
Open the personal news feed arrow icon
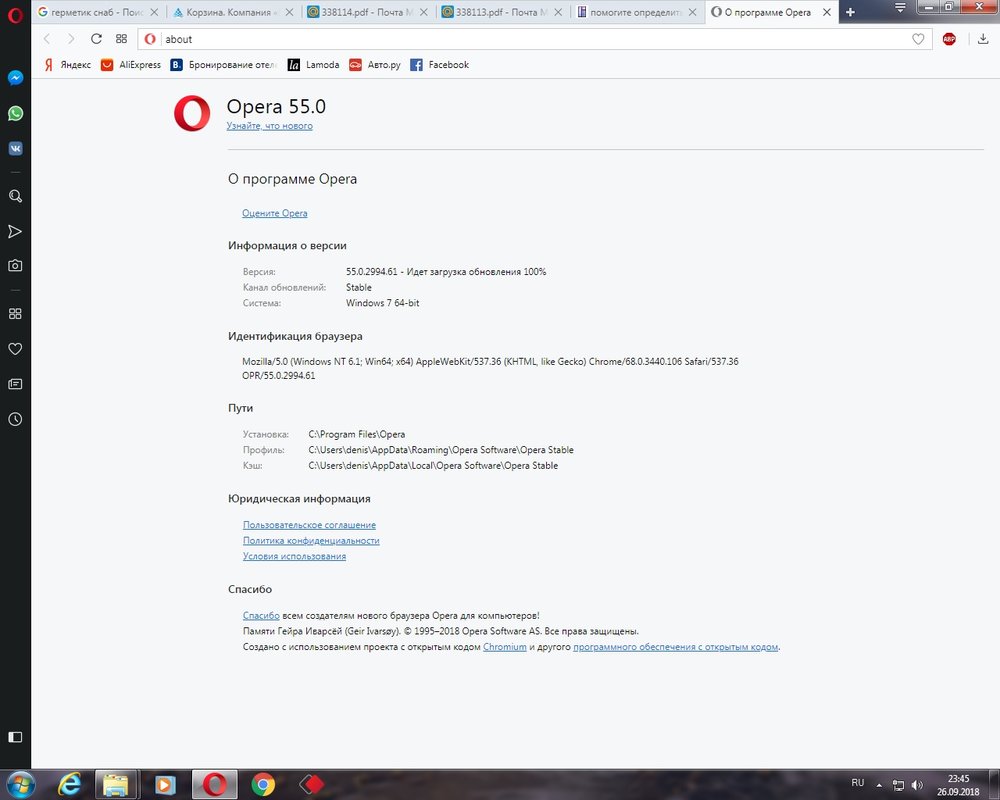click(15, 231)
